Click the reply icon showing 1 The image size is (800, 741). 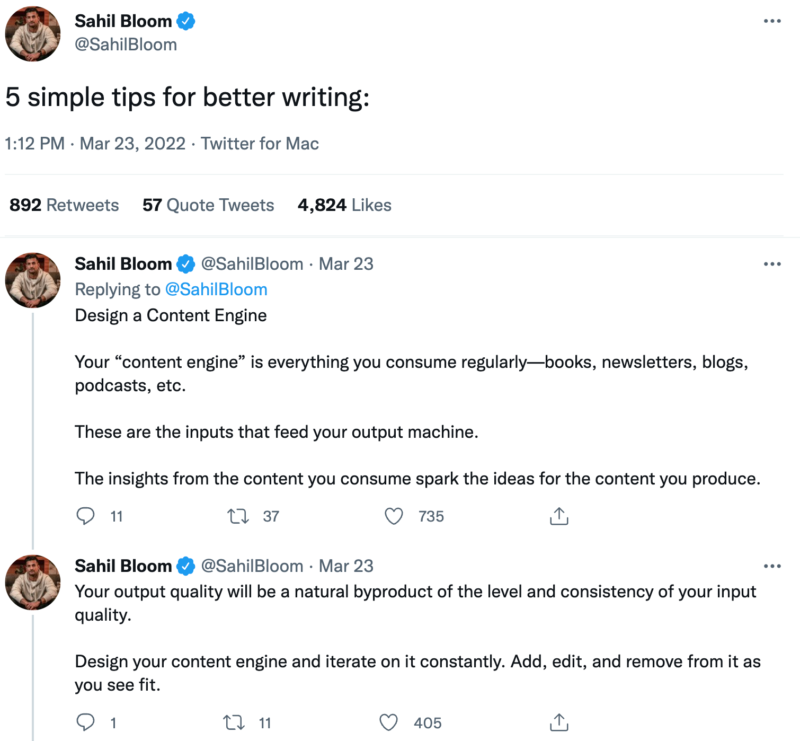tap(85, 722)
